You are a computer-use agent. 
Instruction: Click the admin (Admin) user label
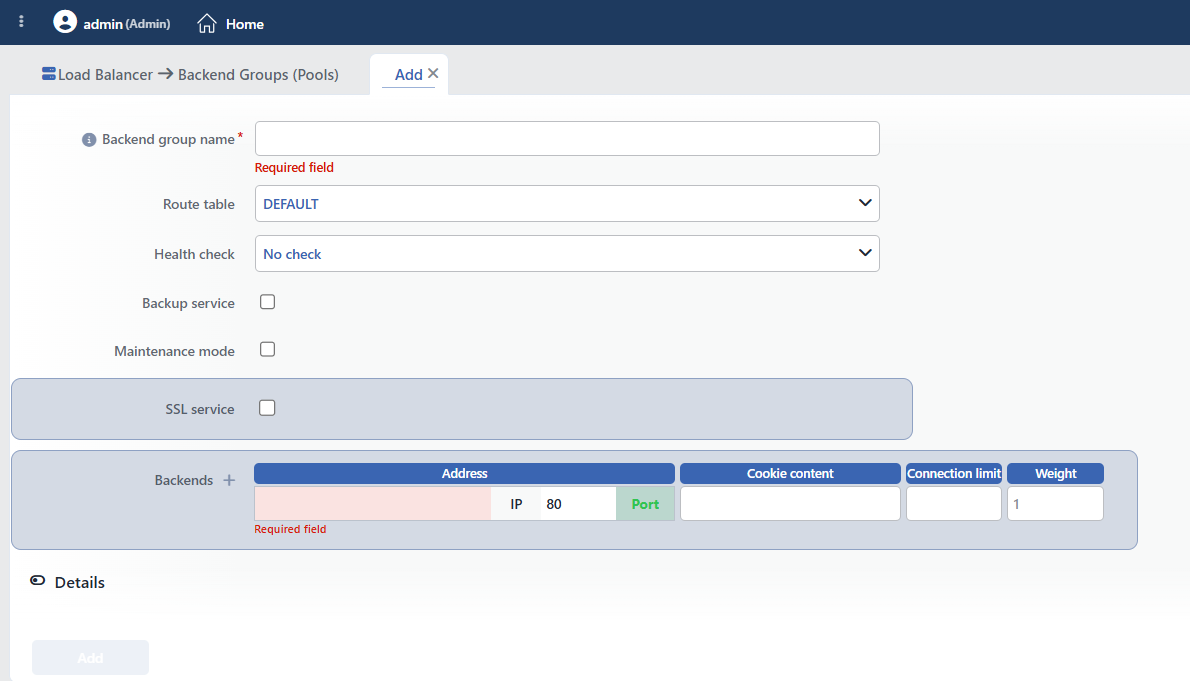[x=127, y=24]
